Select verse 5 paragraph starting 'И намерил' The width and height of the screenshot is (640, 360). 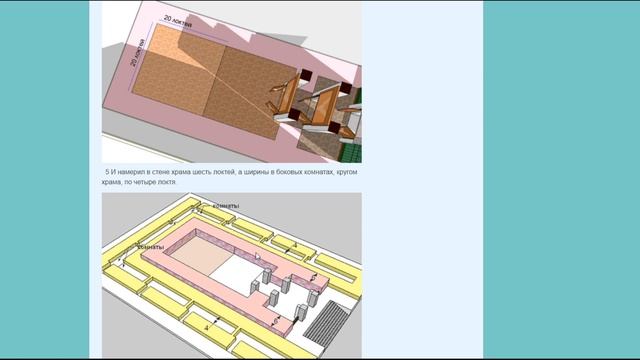point(229,177)
